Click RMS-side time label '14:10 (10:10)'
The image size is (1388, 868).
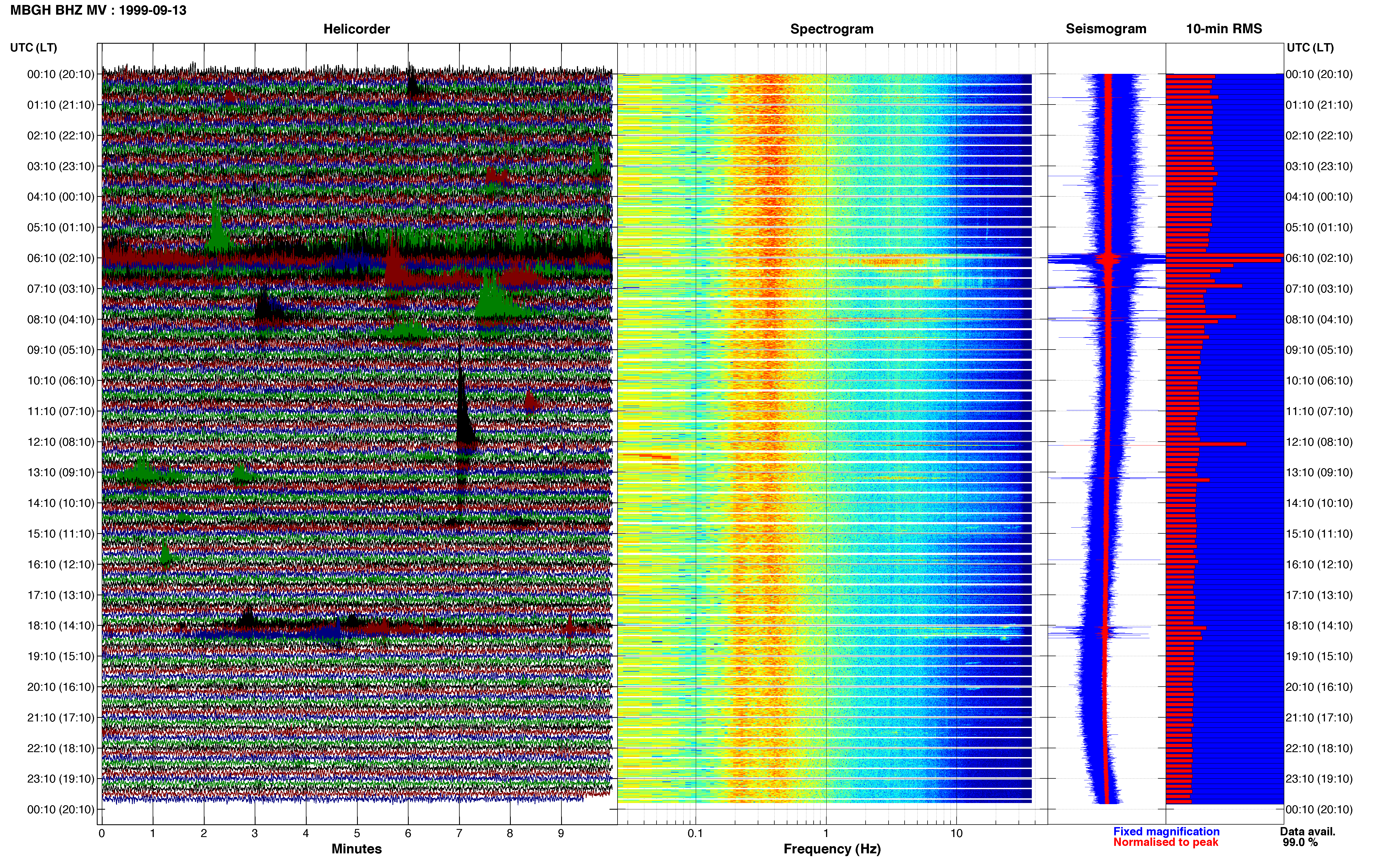[1319, 504]
